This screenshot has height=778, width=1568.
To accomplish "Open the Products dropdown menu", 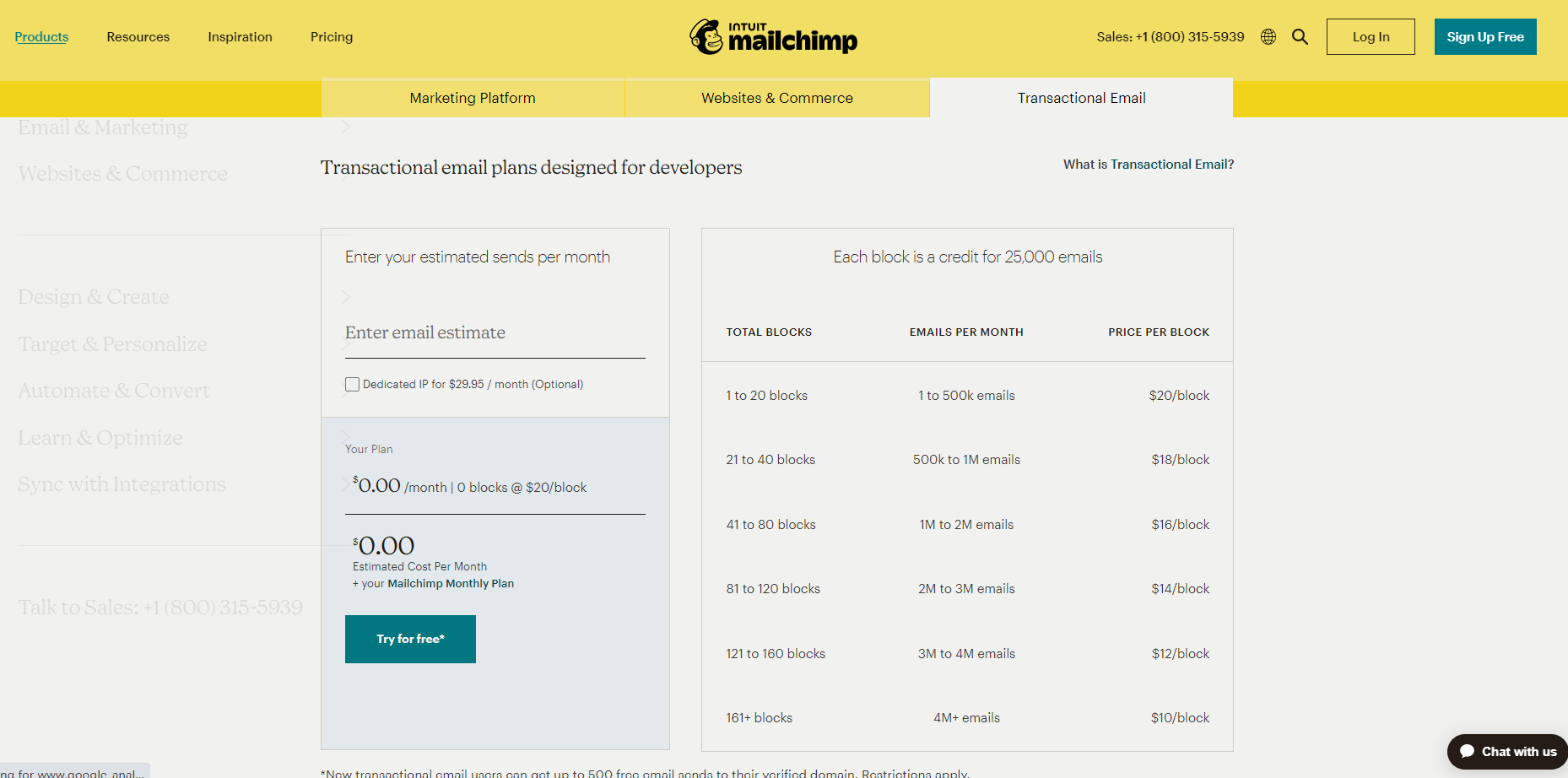I will pos(41,36).
